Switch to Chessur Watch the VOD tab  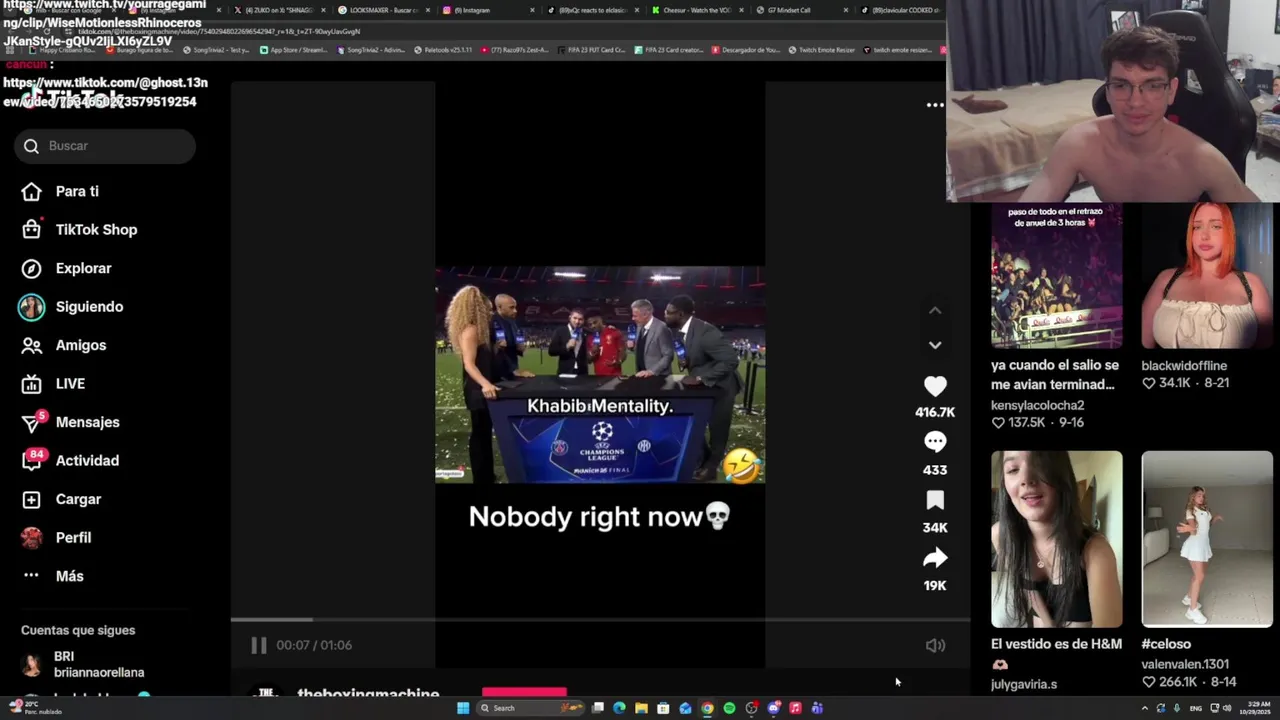(x=696, y=10)
